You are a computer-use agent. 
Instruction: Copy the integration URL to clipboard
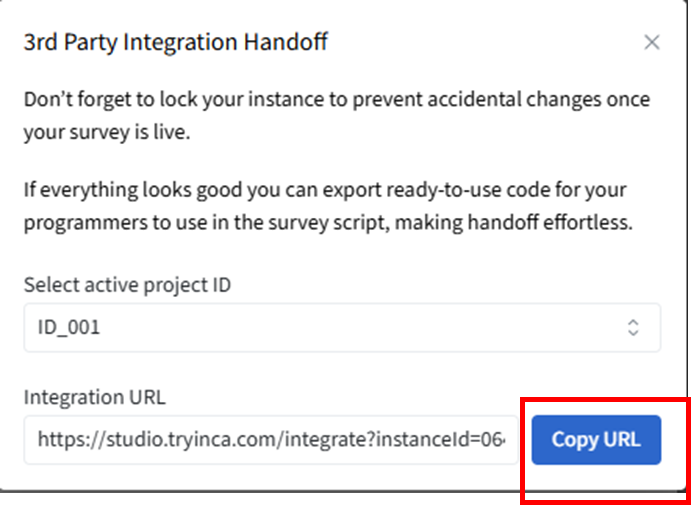click(596, 440)
